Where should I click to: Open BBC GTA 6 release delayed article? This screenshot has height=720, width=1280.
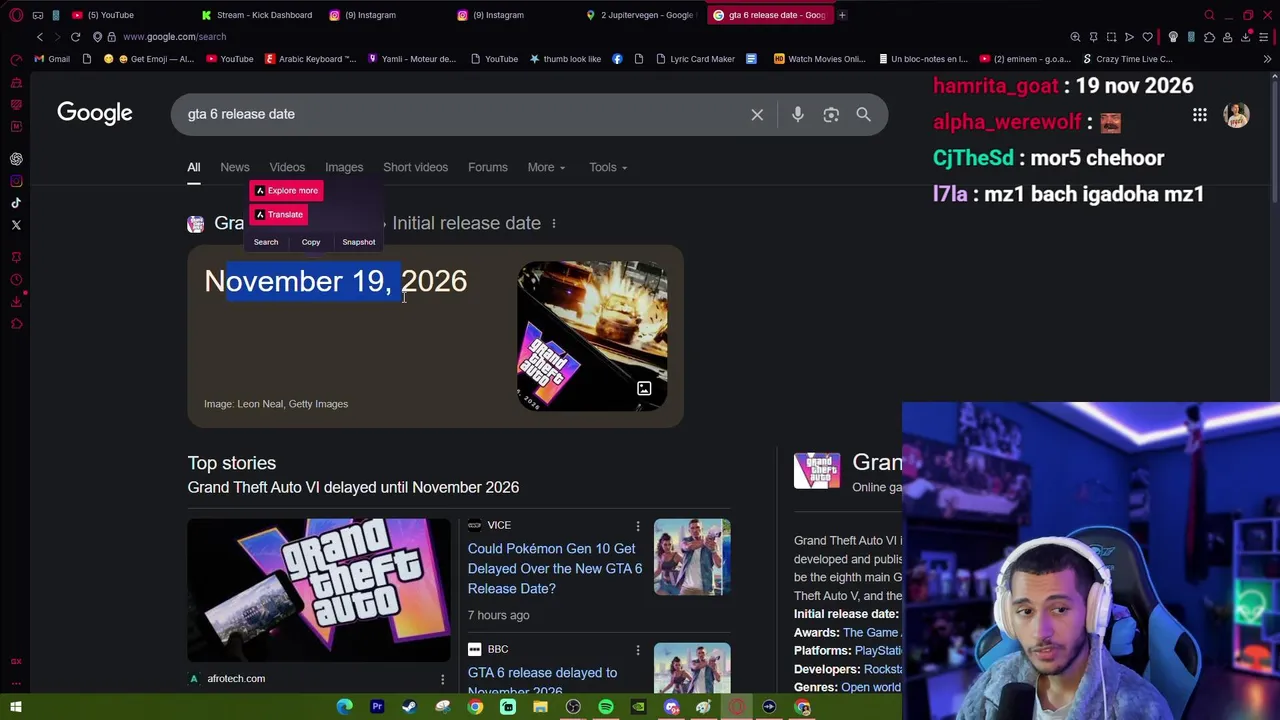[x=542, y=680]
